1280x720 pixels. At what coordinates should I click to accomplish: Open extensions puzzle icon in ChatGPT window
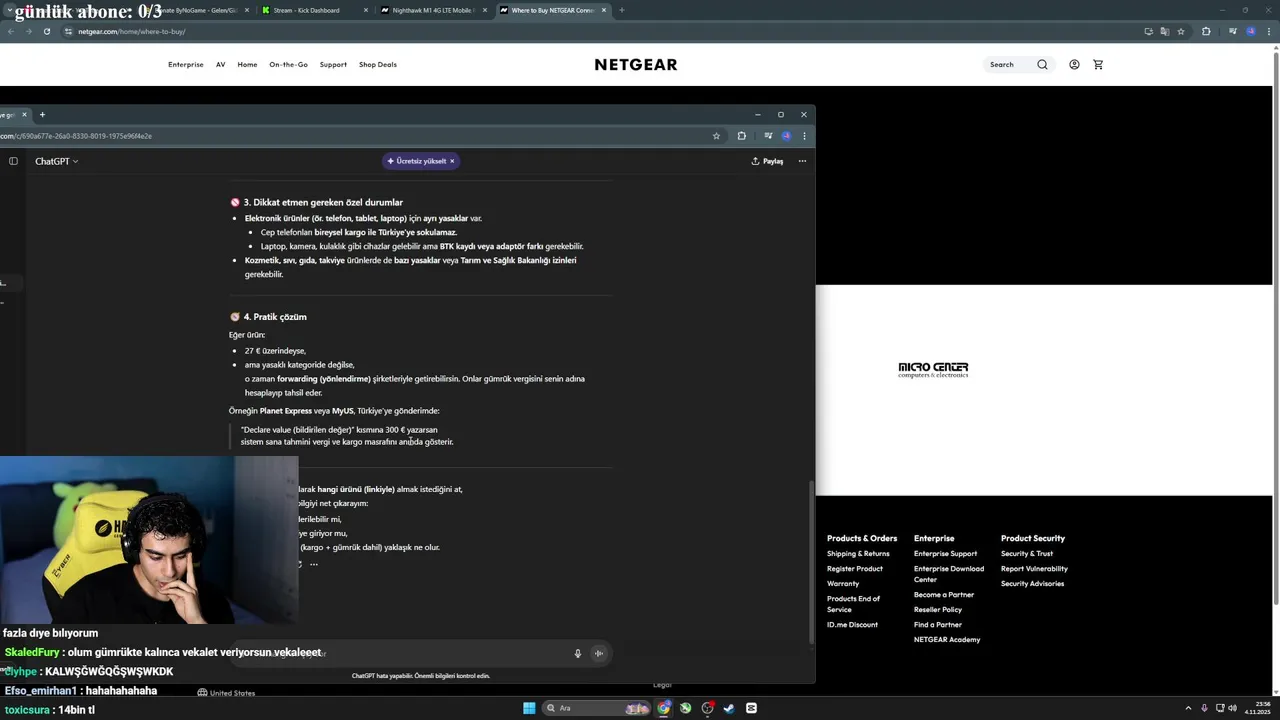tap(741, 136)
